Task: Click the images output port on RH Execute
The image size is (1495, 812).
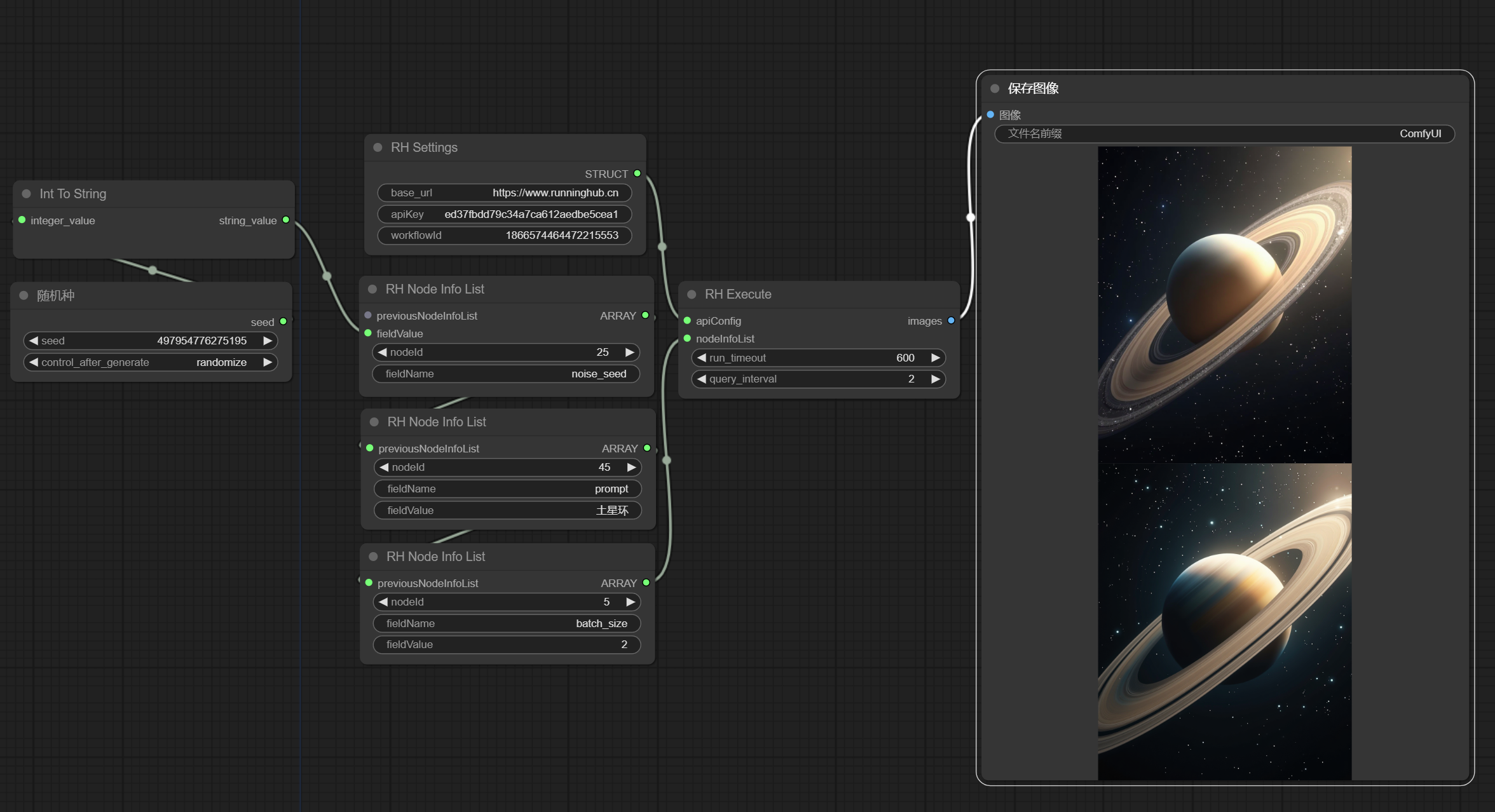Action: coord(951,321)
